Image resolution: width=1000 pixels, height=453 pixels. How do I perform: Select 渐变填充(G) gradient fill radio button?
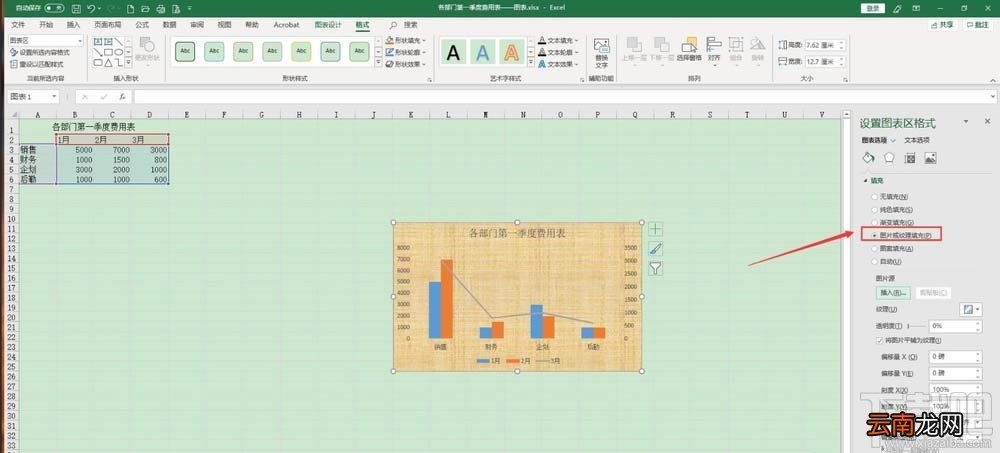[874, 222]
